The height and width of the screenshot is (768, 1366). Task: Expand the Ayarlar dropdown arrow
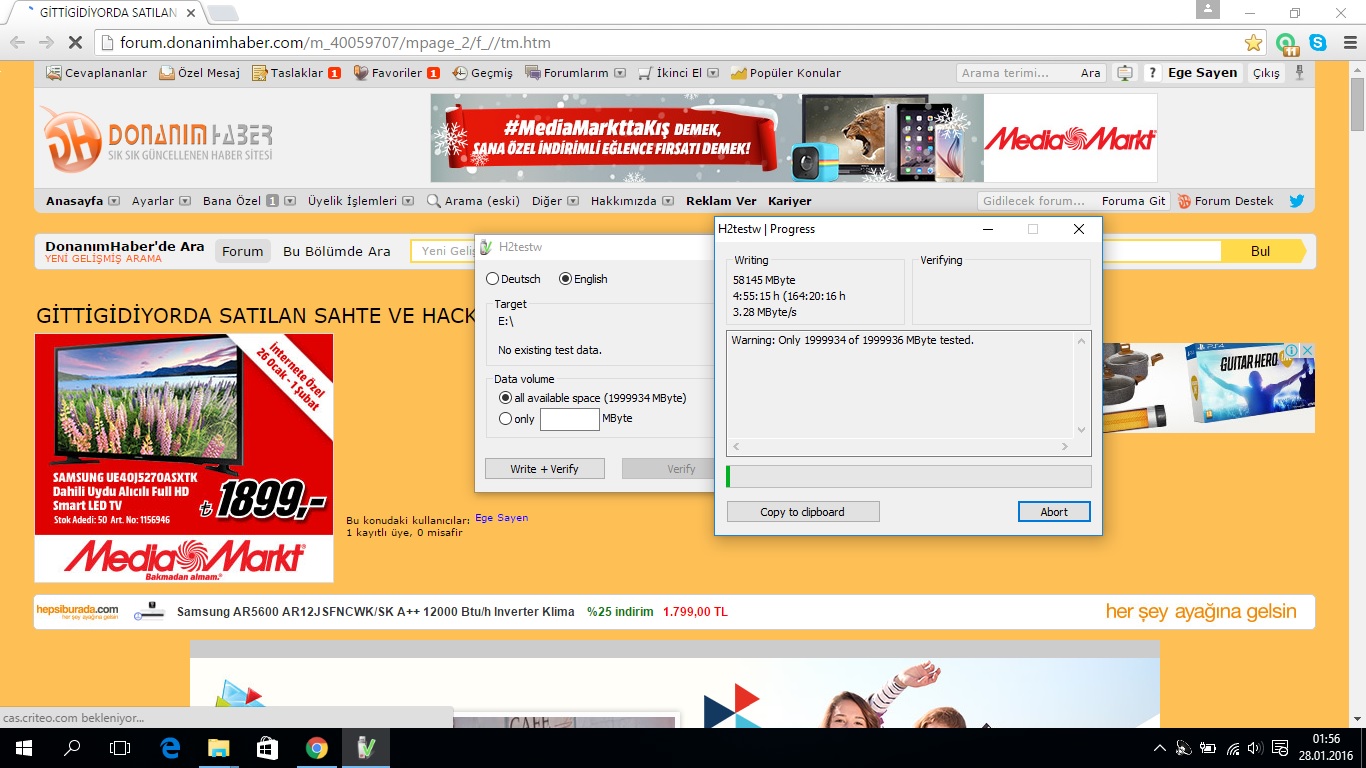coord(185,201)
